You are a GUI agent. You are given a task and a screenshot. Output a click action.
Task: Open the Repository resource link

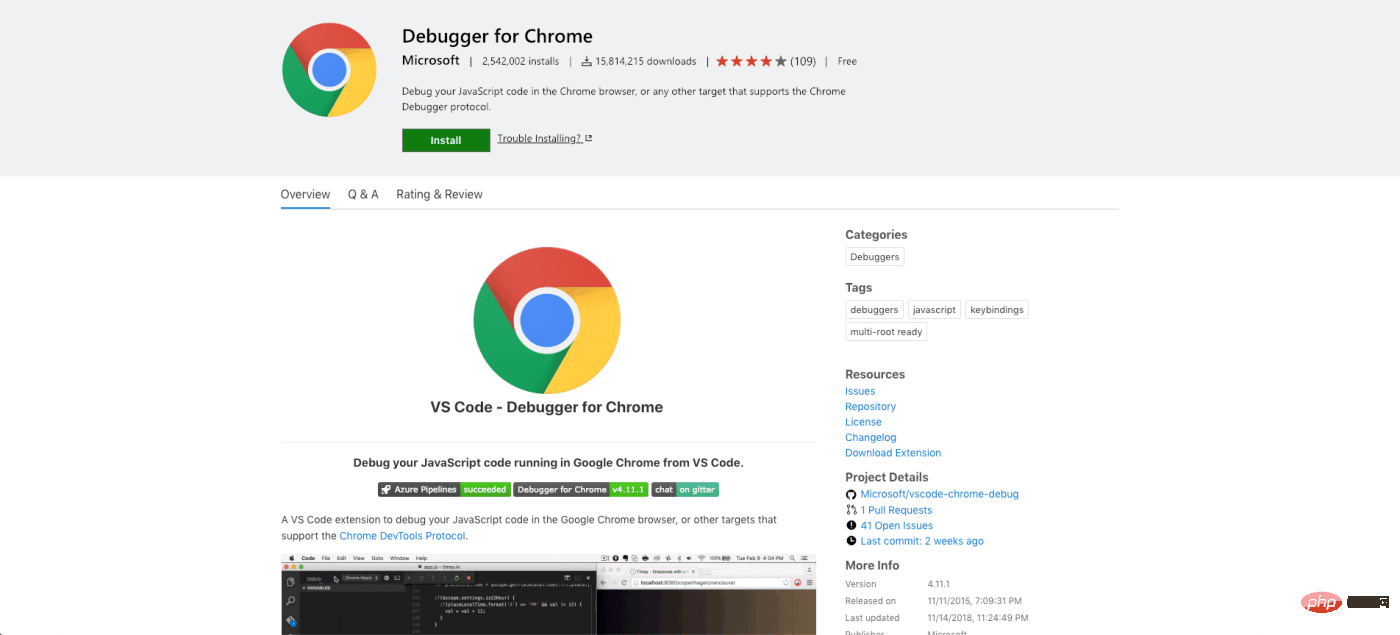point(870,407)
